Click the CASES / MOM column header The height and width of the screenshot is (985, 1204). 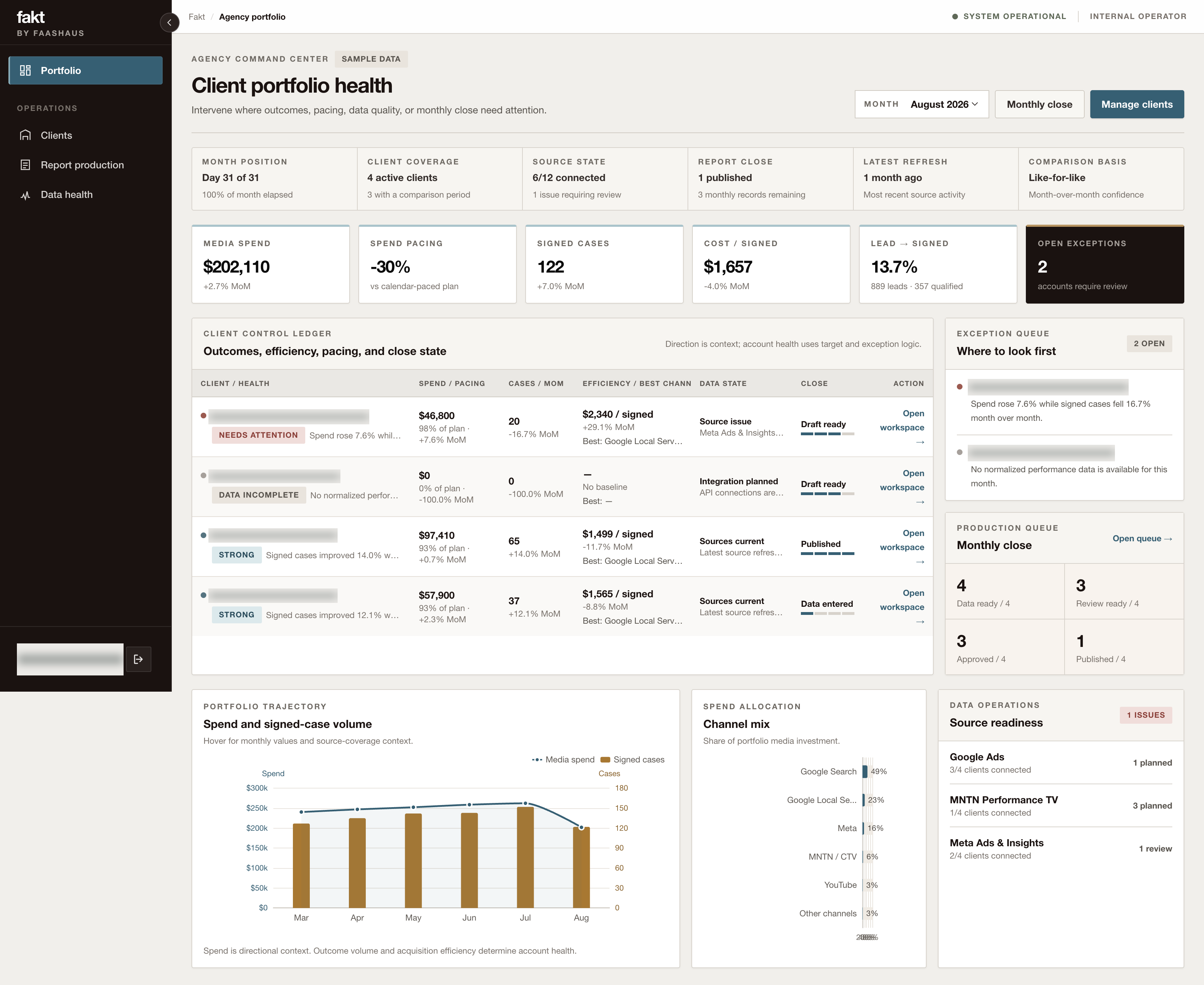click(536, 384)
